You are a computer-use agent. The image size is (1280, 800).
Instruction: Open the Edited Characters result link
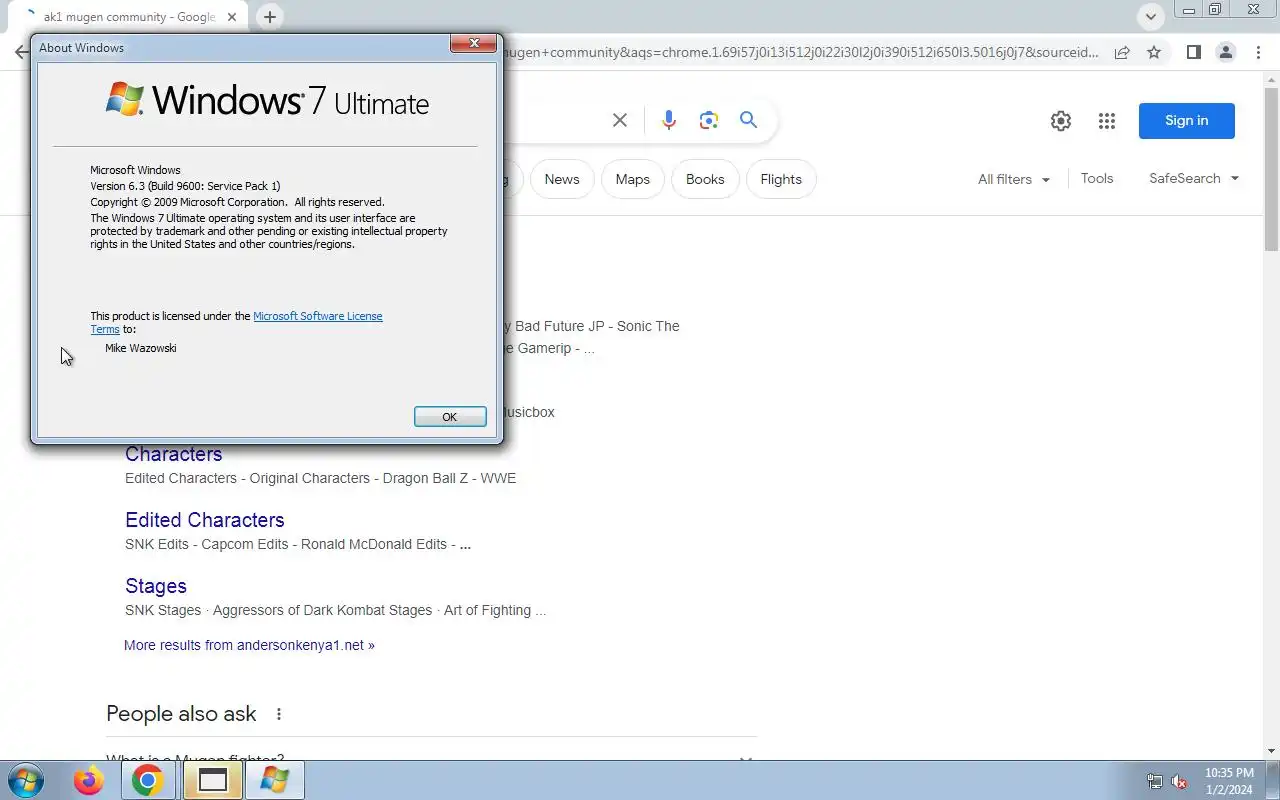tap(205, 520)
